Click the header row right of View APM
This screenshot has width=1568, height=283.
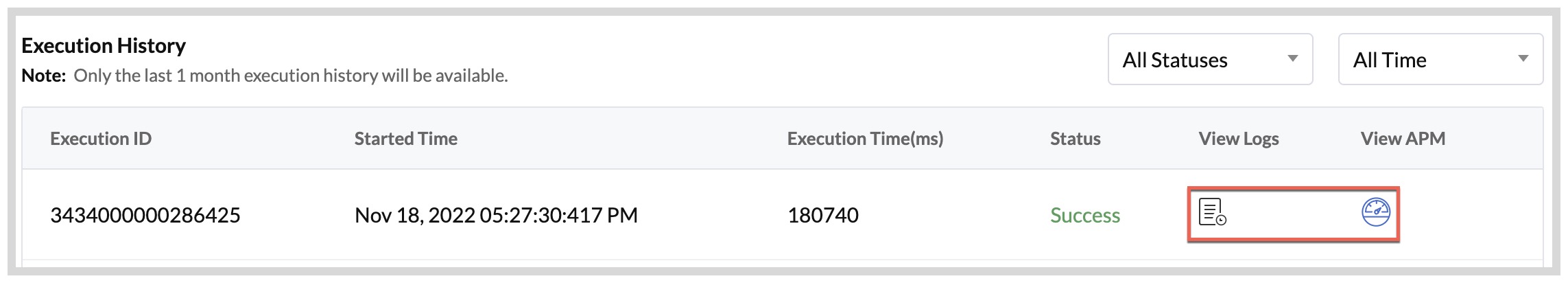pyautogui.click(x=1495, y=139)
